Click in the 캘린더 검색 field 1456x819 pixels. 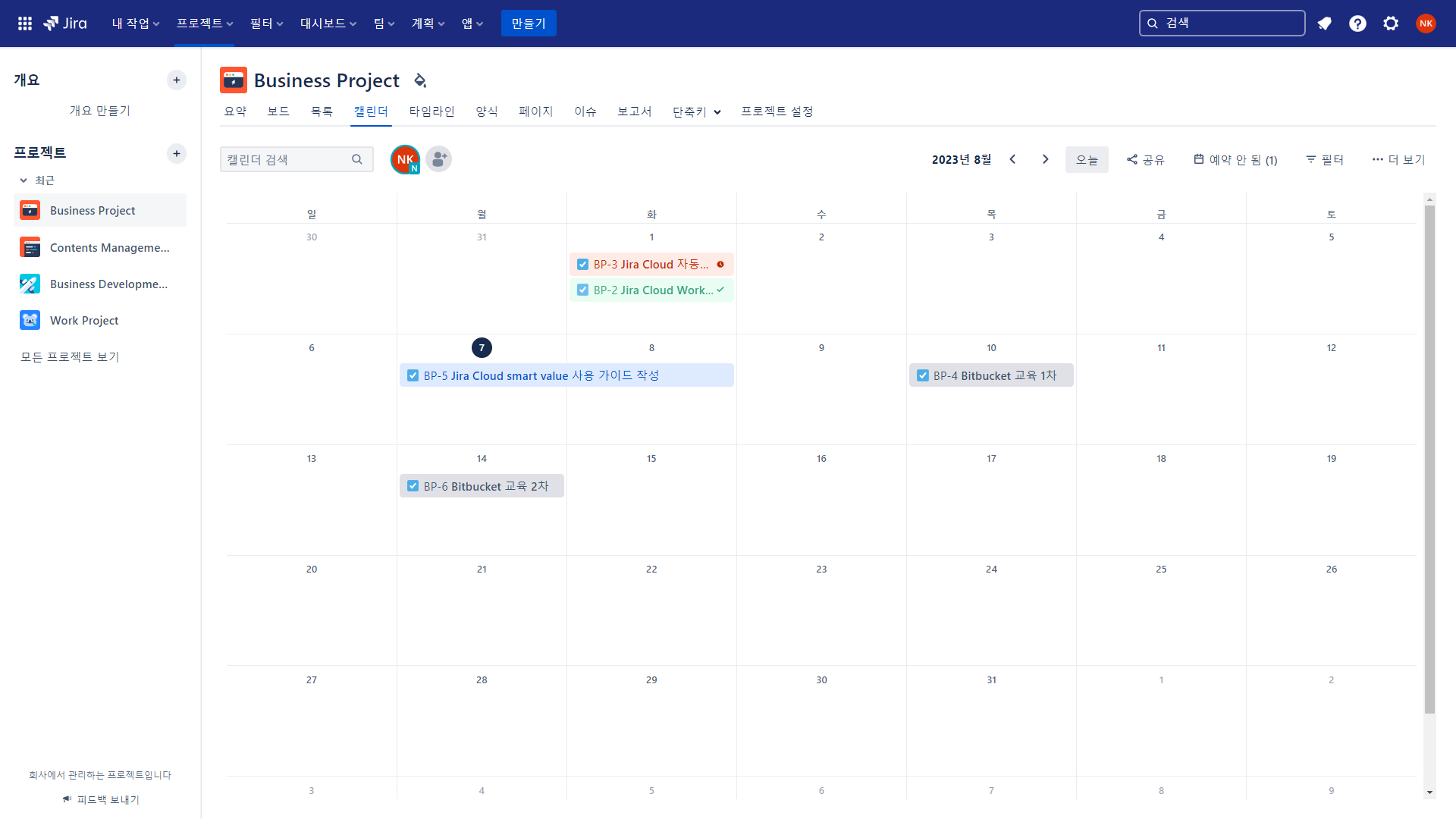click(297, 159)
